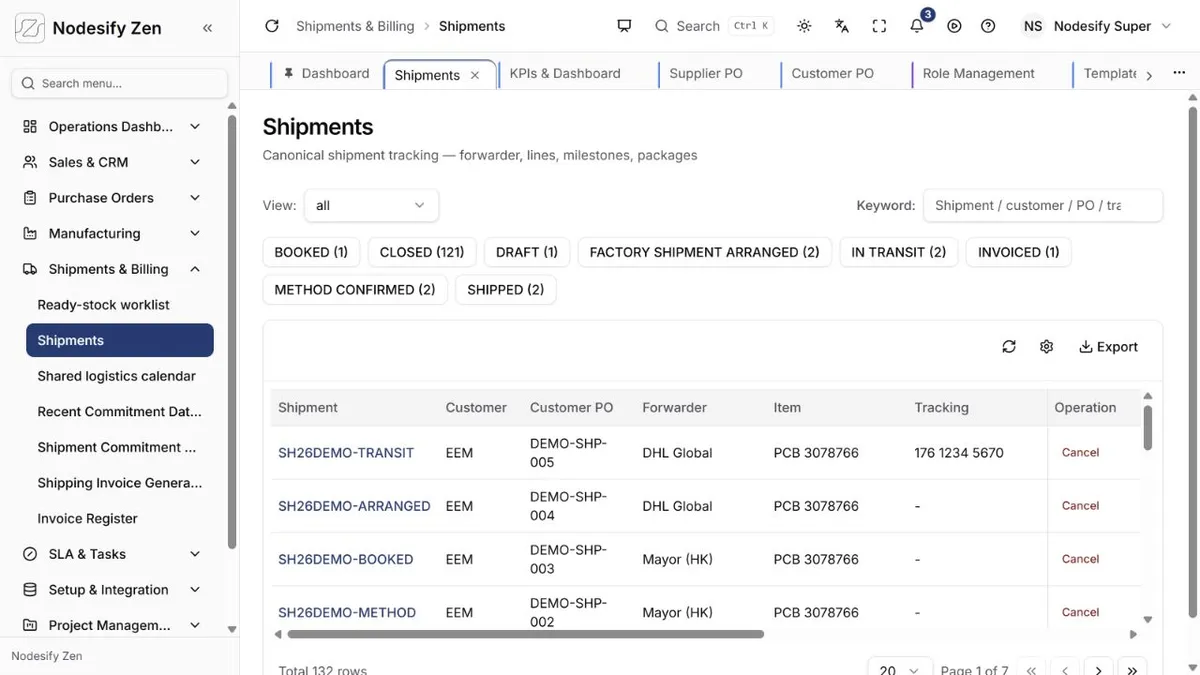Screen dimensions: 1200x675
Task: Click the Operations Dashboard menu icon
Action: pyautogui.click(x=30, y=126)
